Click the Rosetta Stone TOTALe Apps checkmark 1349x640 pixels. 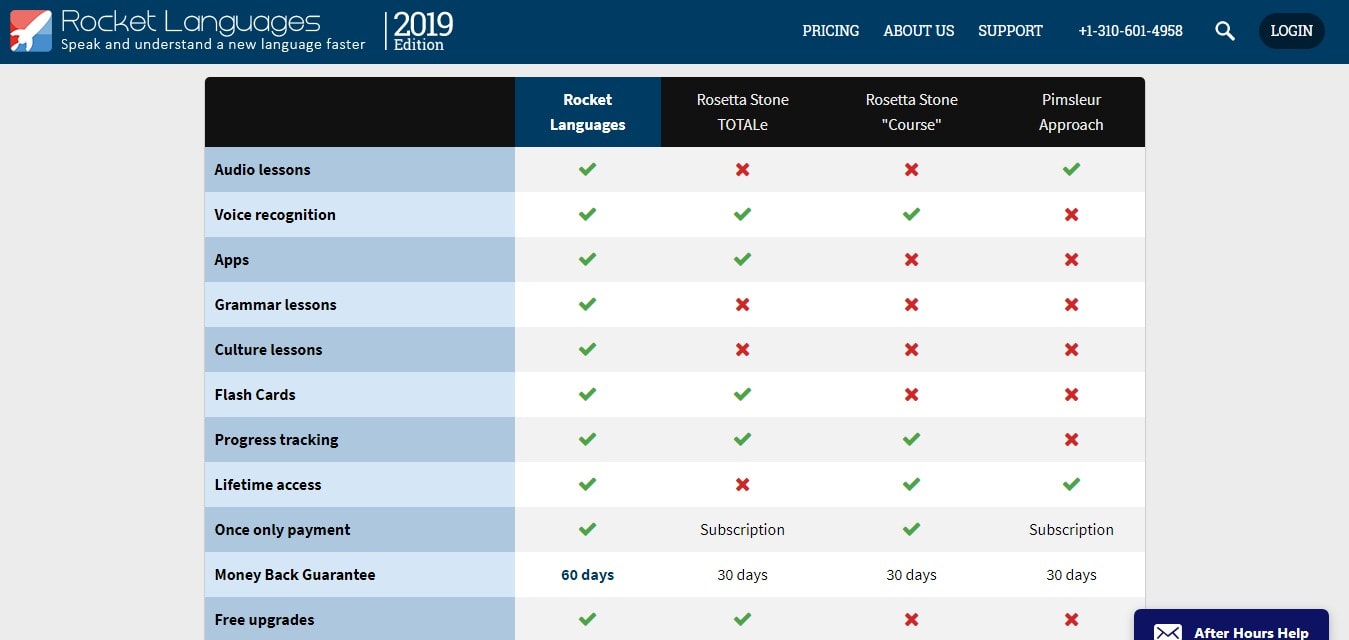742,260
